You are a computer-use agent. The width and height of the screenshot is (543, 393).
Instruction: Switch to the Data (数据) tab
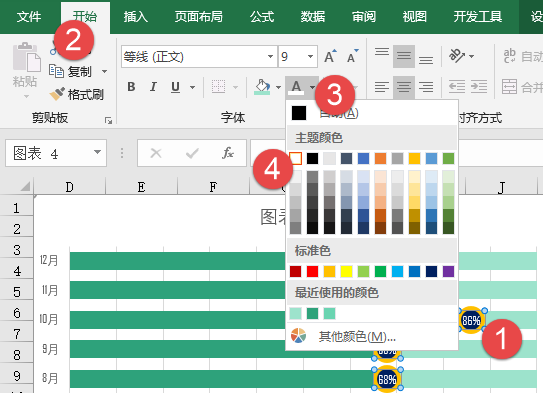click(313, 17)
